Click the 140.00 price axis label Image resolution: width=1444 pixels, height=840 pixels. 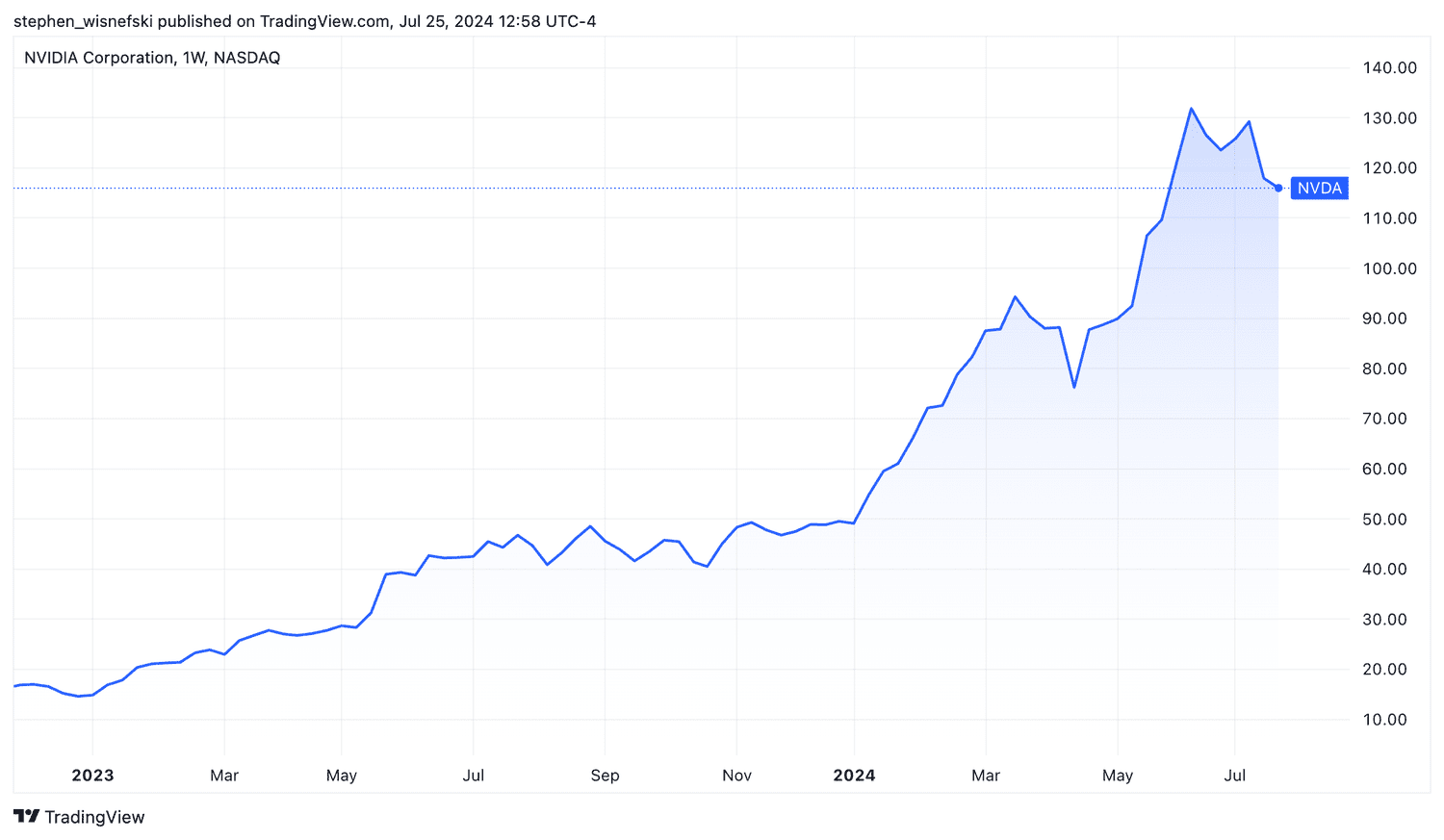[x=1389, y=67]
